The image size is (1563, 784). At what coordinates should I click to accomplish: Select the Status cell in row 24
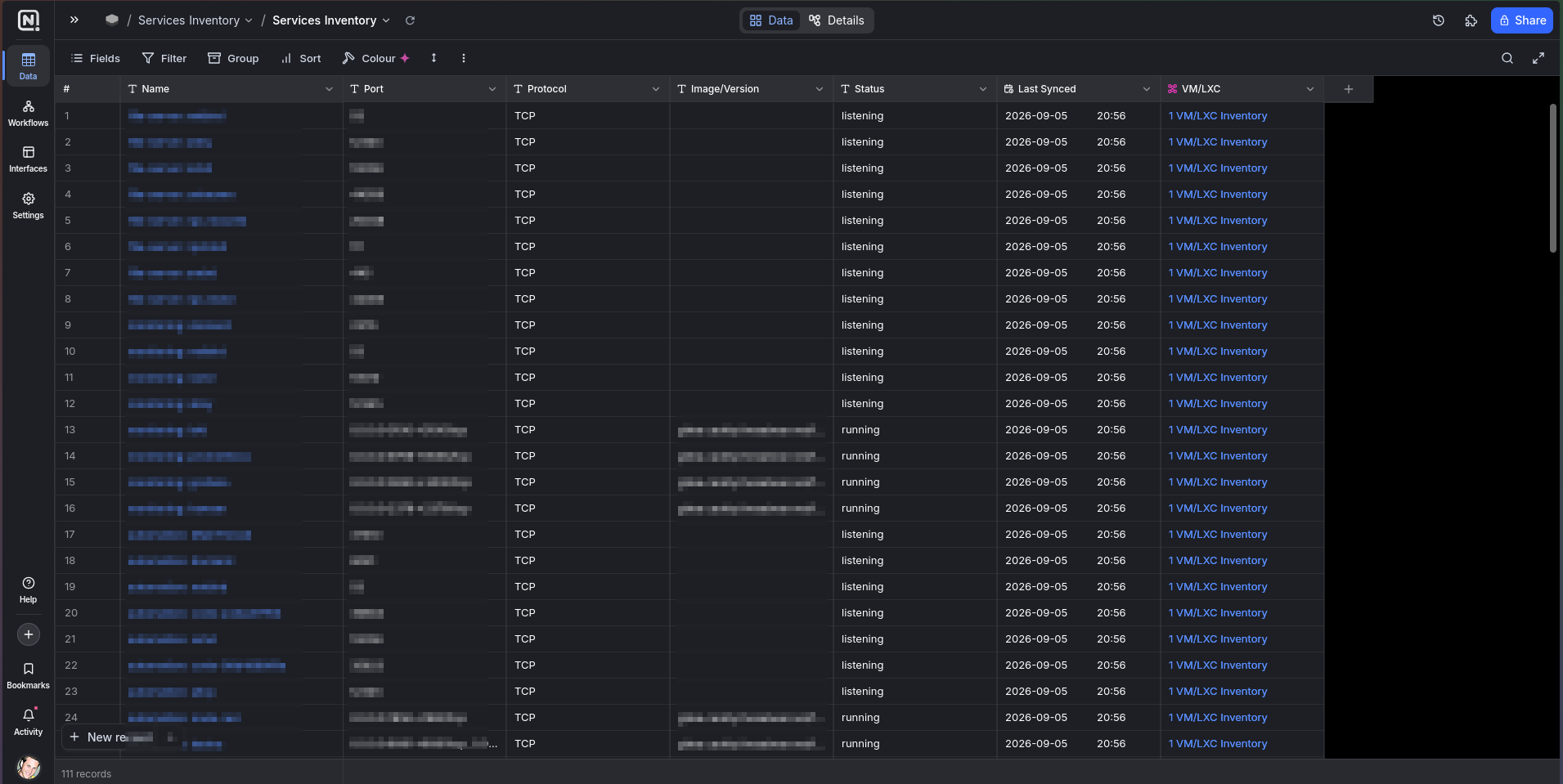[915, 718]
